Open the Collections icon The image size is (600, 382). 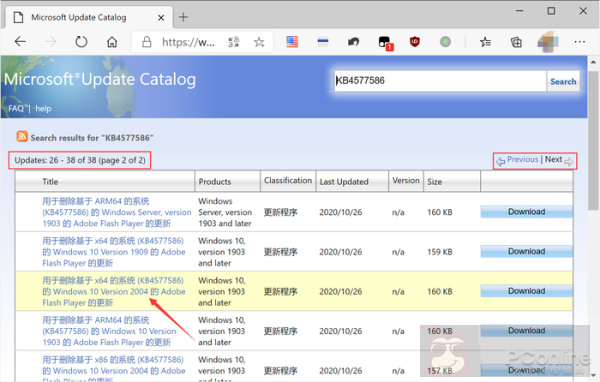[x=516, y=42]
